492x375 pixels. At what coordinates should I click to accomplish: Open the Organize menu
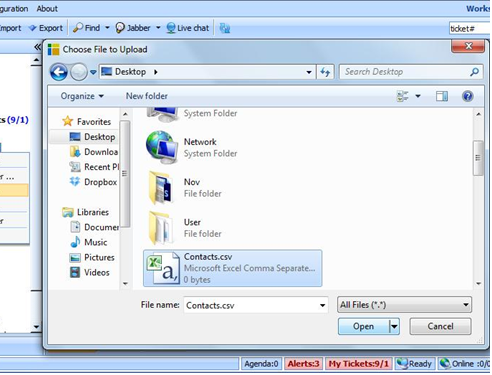click(x=82, y=96)
